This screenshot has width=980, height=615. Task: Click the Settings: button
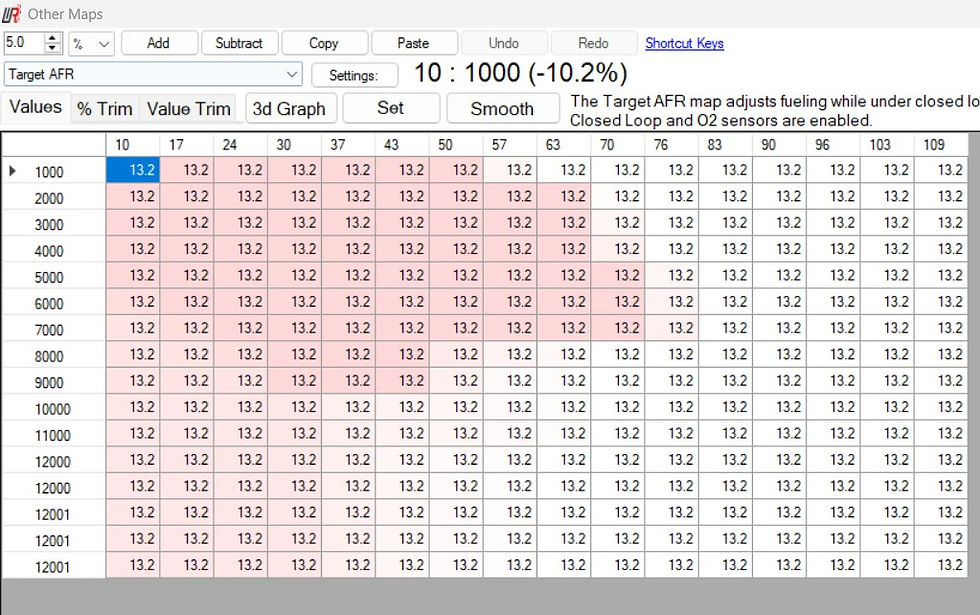(354, 76)
